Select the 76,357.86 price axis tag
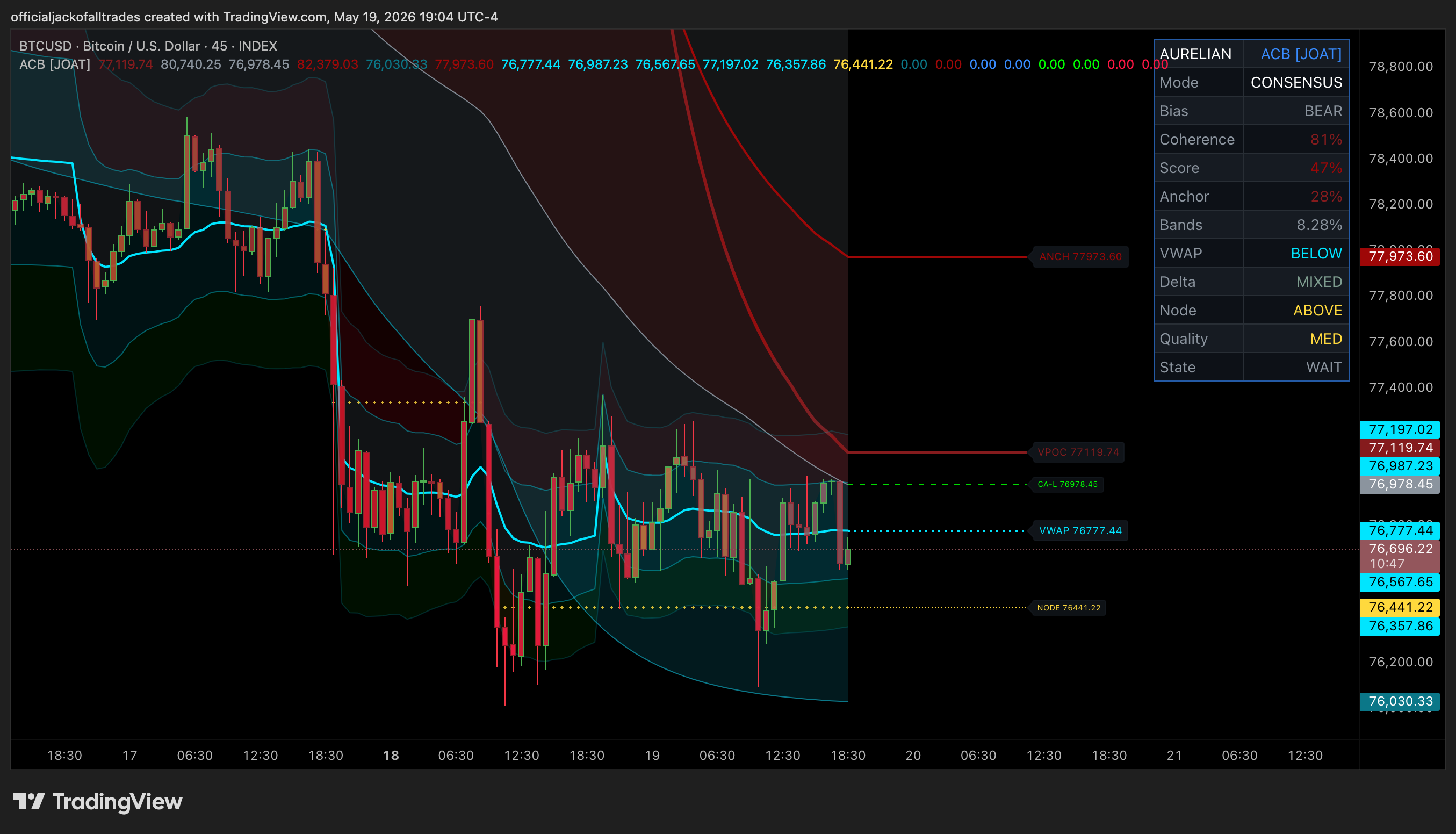This screenshot has height=834, width=1456. [1400, 626]
